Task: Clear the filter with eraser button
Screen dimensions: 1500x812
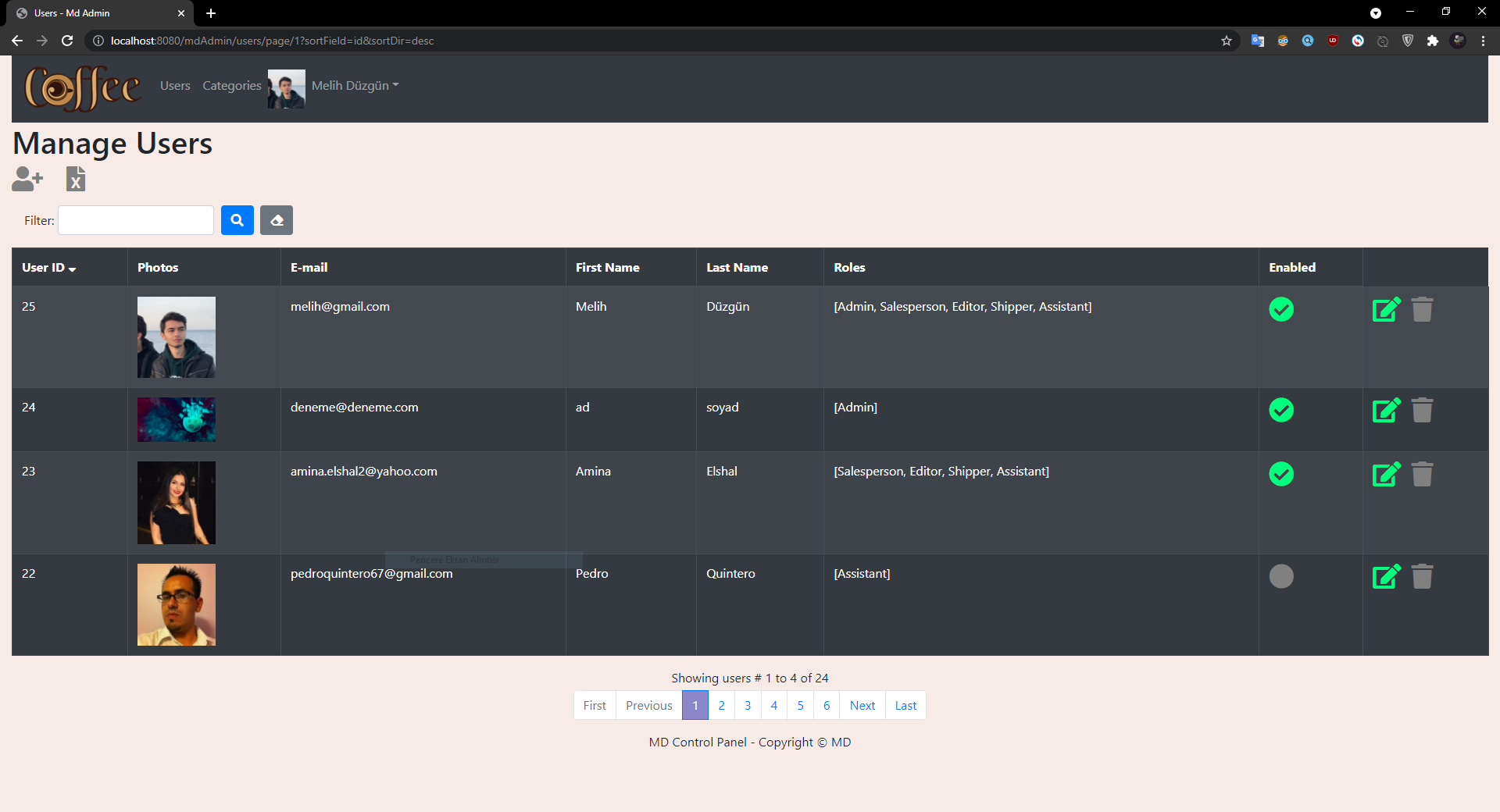Action: tap(277, 220)
